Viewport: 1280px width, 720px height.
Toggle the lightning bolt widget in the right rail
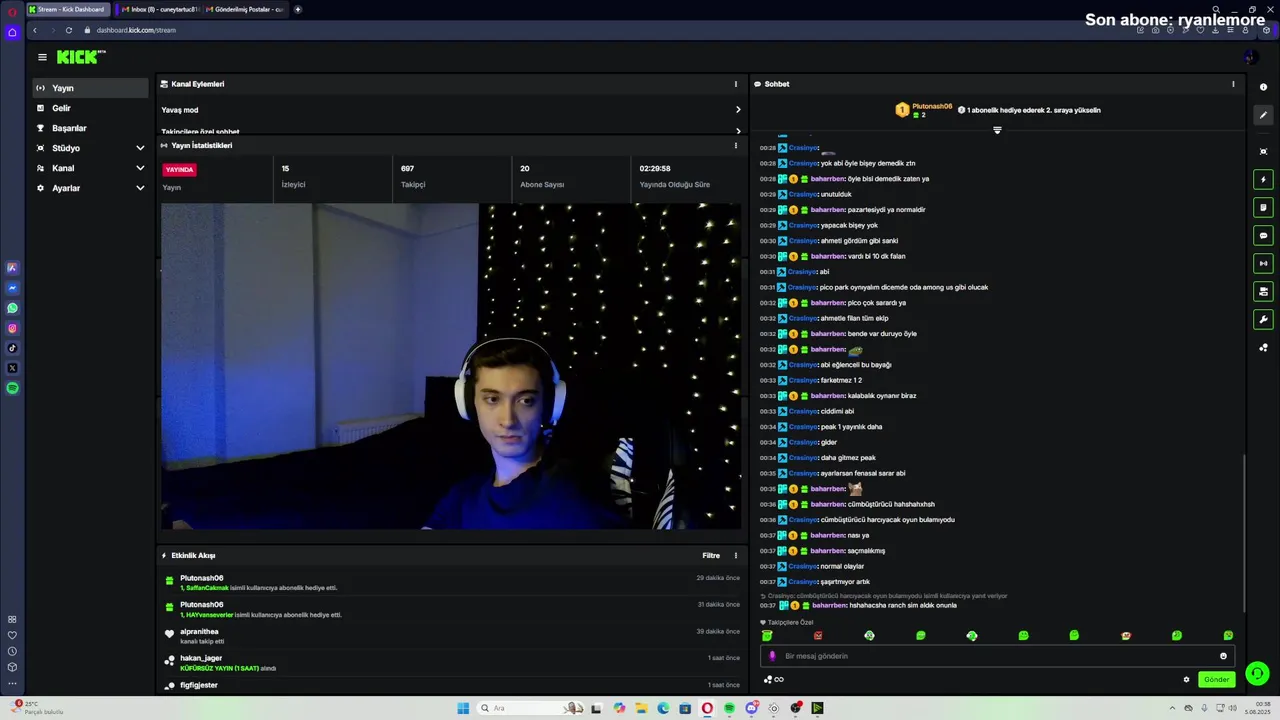point(1263,180)
